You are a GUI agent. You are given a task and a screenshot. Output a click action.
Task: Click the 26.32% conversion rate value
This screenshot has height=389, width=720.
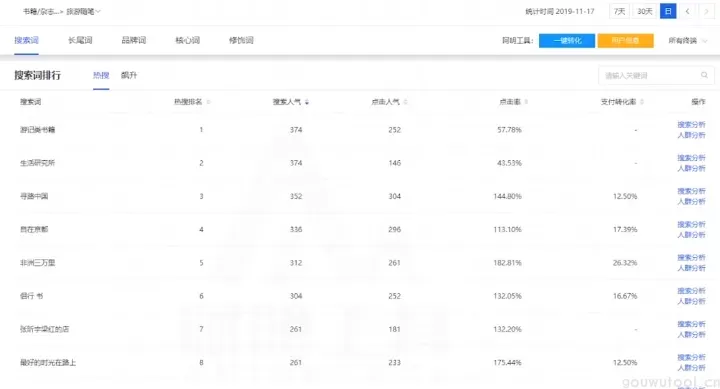coord(625,263)
